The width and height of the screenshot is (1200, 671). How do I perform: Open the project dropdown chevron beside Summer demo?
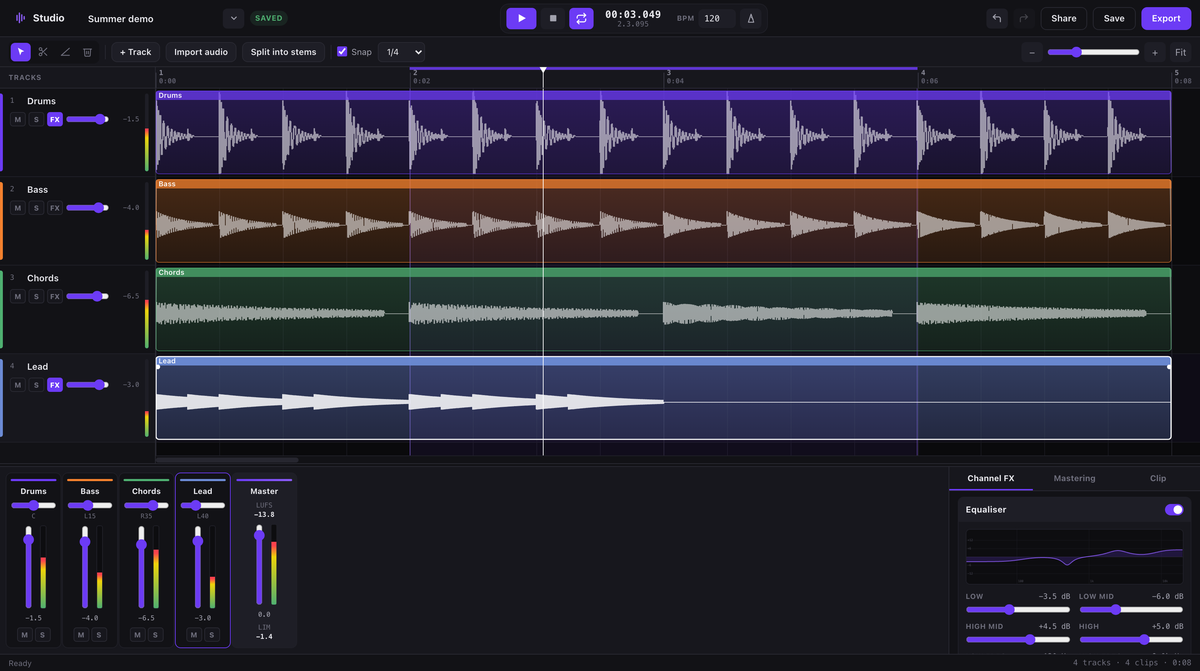[x=233, y=18]
